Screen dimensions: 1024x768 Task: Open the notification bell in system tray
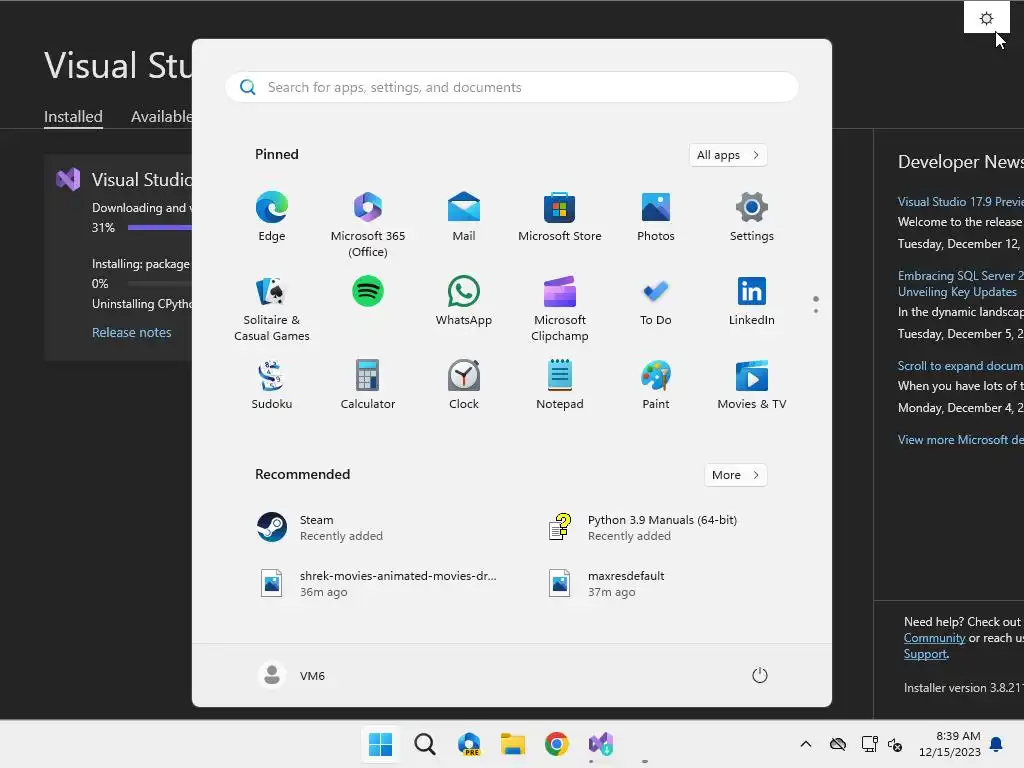[x=996, y=744]
